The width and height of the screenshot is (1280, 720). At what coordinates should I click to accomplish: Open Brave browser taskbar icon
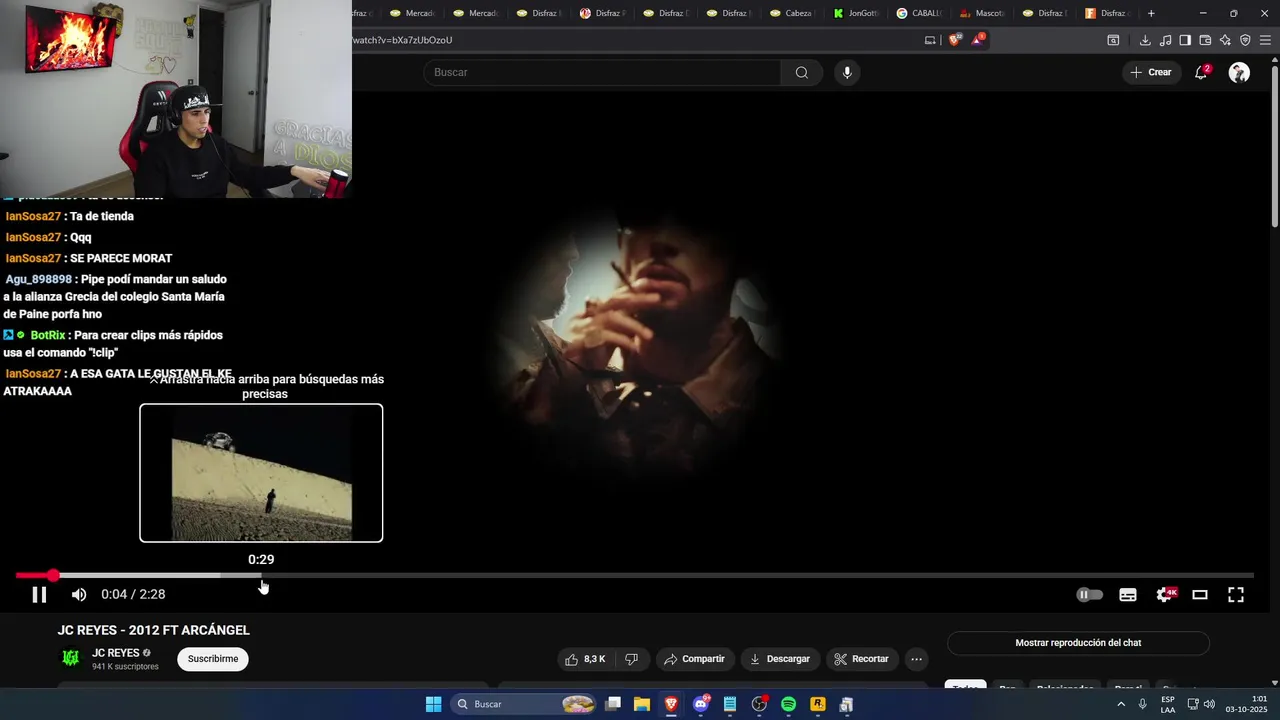click(671, 704)
